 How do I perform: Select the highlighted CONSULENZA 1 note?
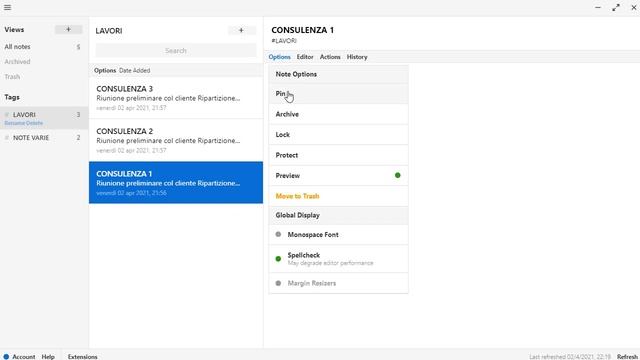point(176,182)
